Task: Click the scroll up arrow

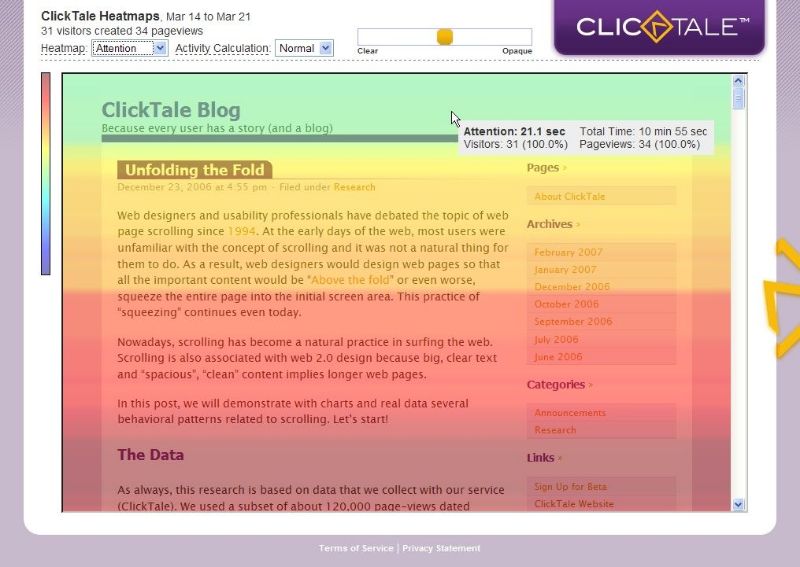Action: 739,81
